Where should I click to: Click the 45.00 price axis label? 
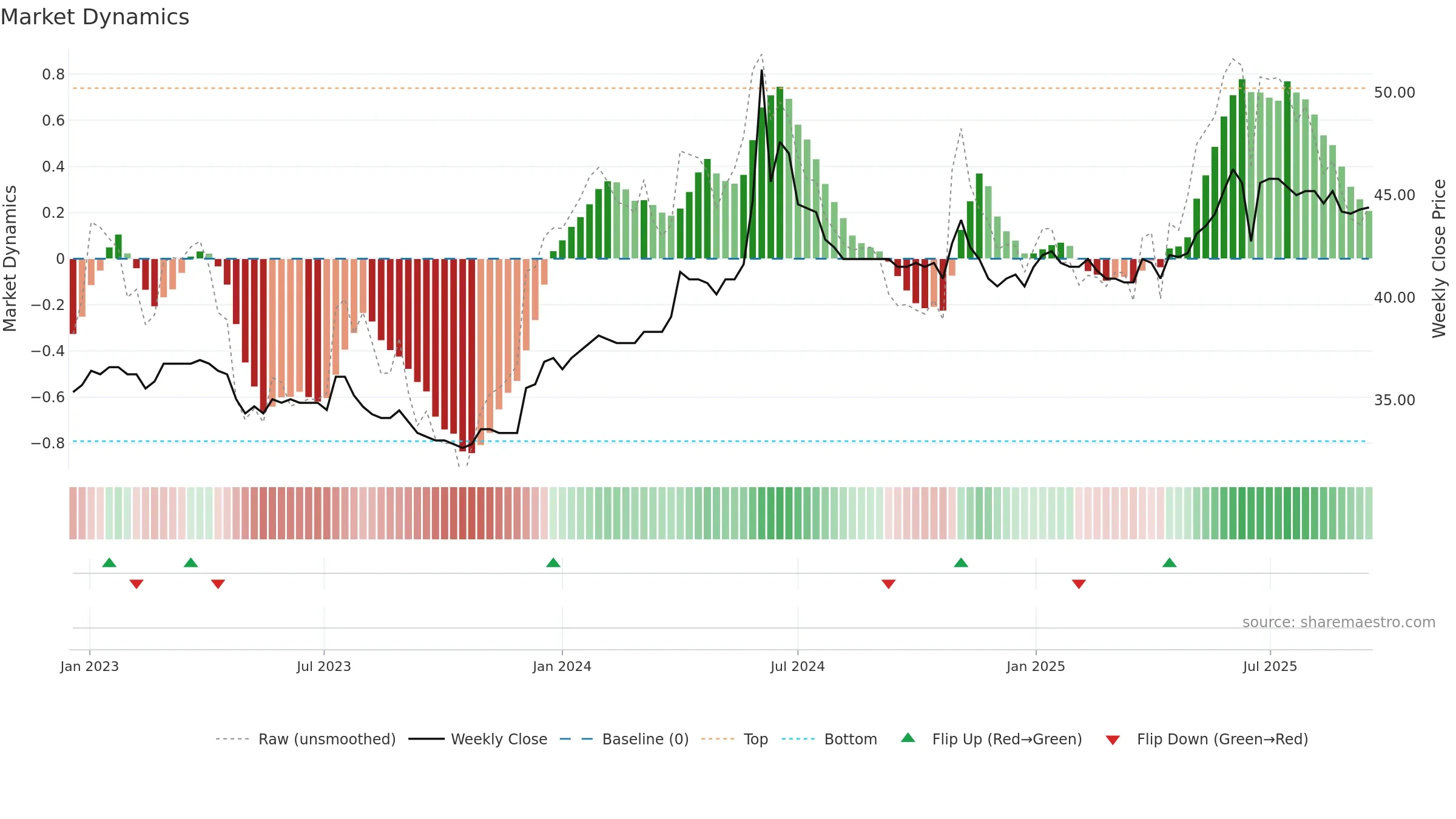pos(1395,195)
